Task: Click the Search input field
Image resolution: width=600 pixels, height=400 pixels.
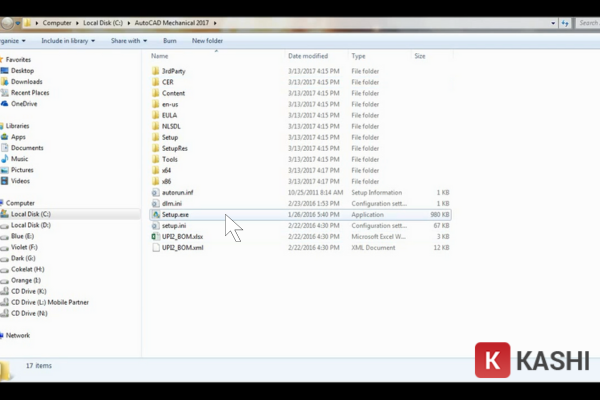Action: 588,23
